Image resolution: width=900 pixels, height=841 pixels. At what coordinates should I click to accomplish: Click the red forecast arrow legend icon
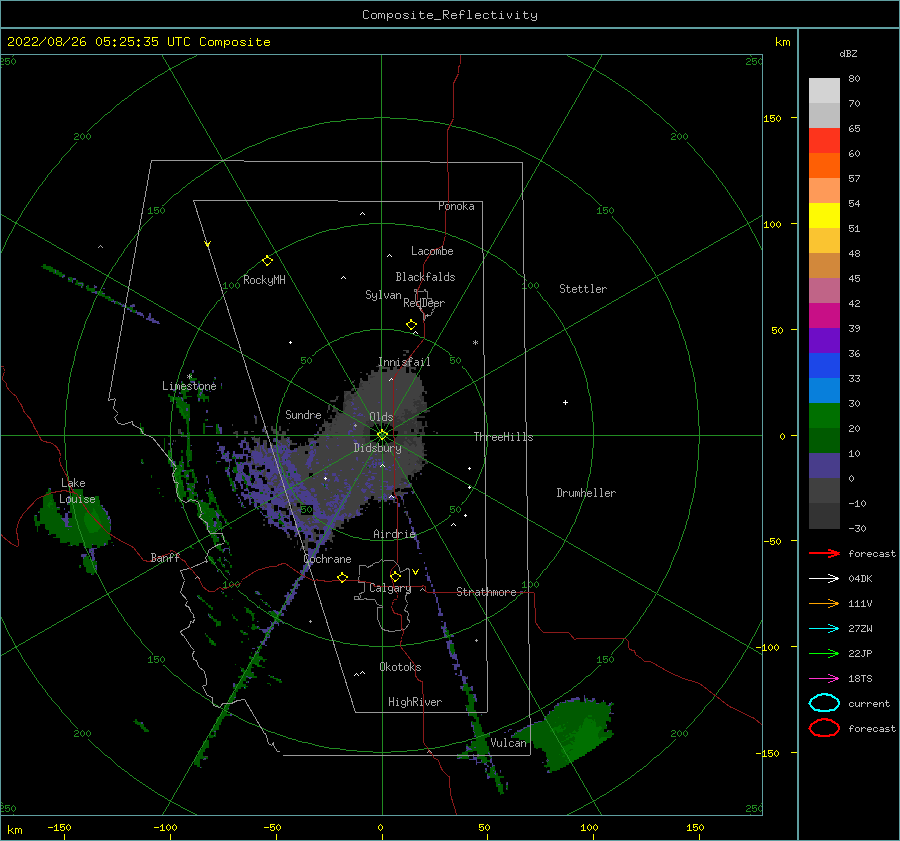click(x=824, y=553)
